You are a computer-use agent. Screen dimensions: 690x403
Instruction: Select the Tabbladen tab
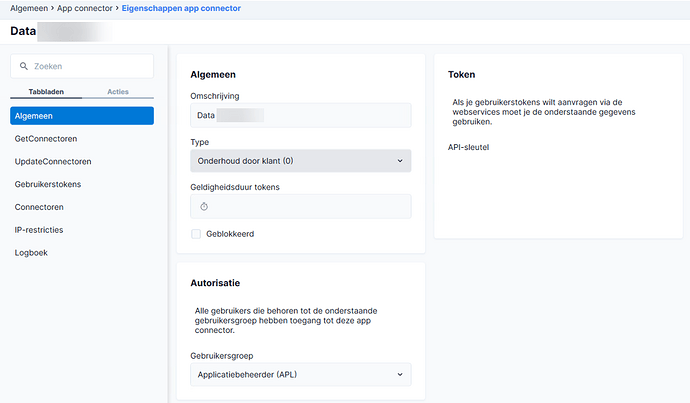pyautogui.click(x=46, y=91)
